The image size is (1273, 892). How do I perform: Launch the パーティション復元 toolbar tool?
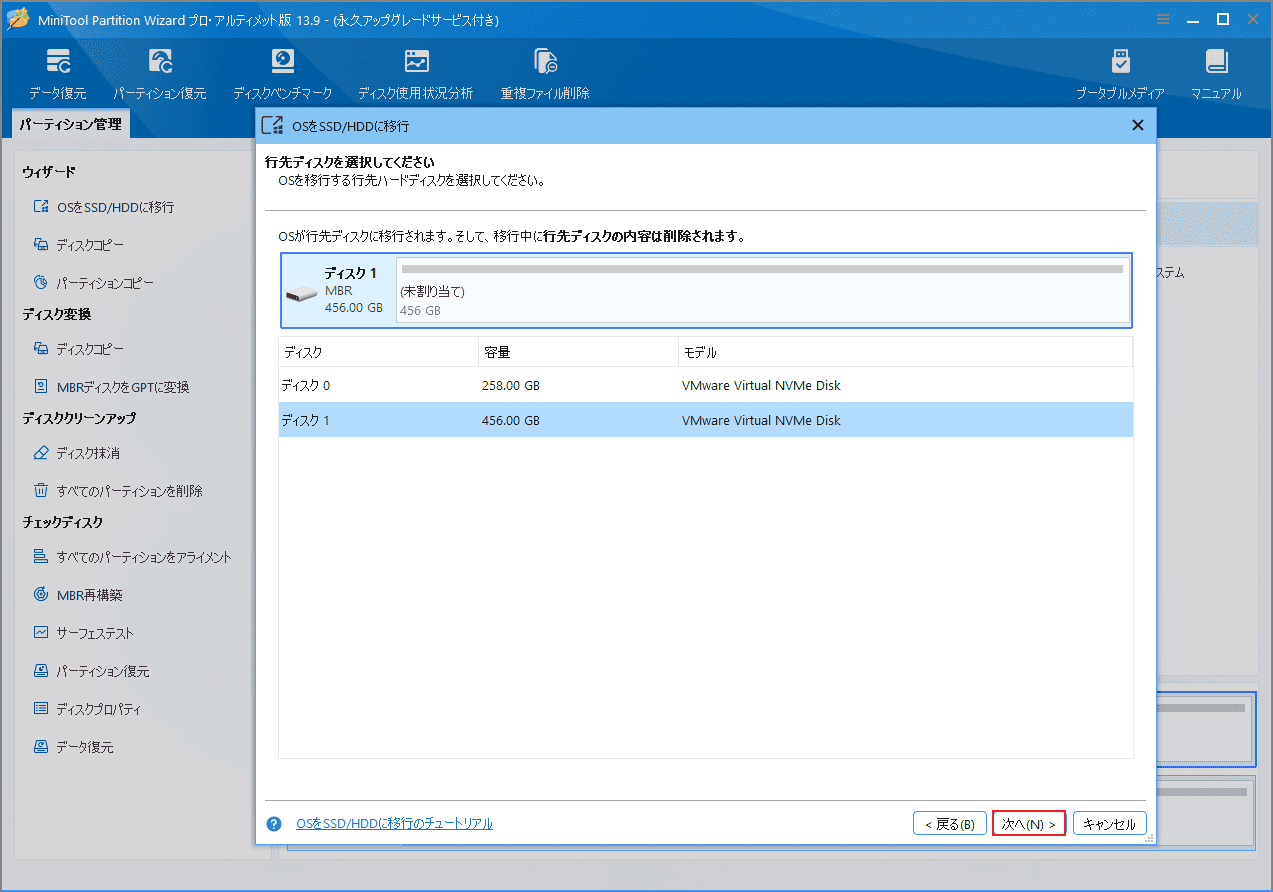pos(160,74)
